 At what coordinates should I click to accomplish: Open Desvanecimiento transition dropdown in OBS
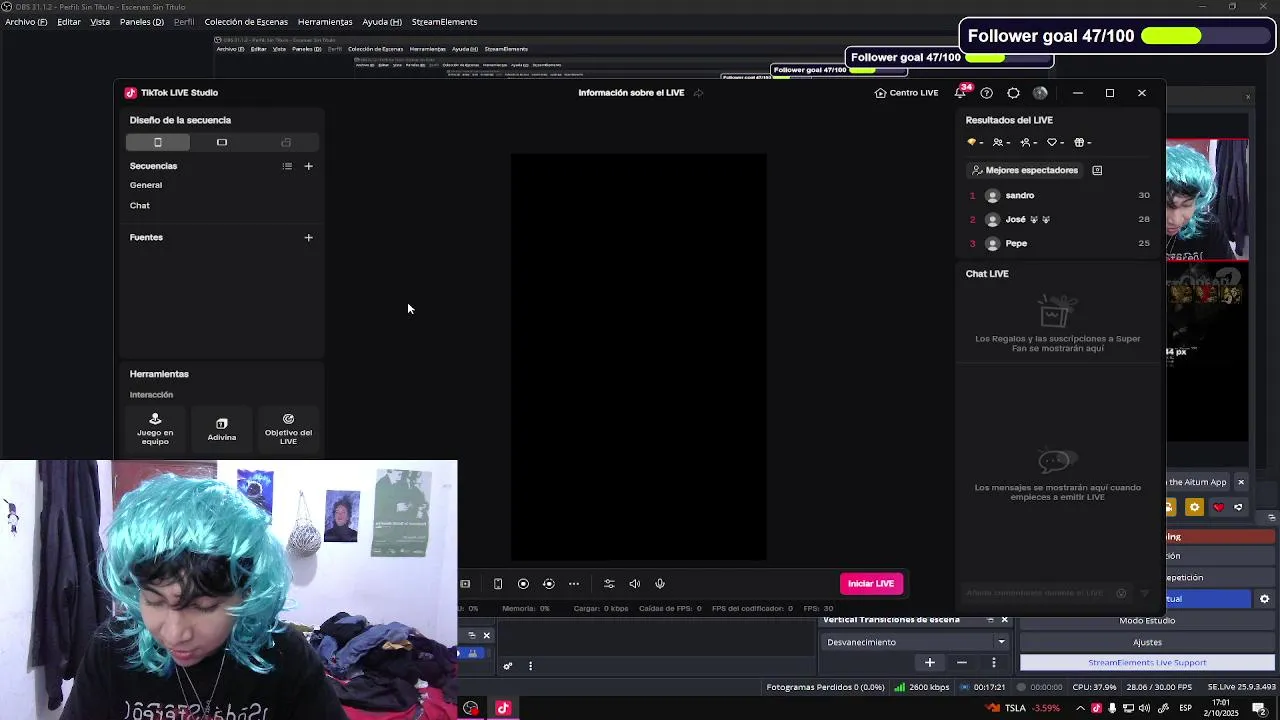[916, 642]
